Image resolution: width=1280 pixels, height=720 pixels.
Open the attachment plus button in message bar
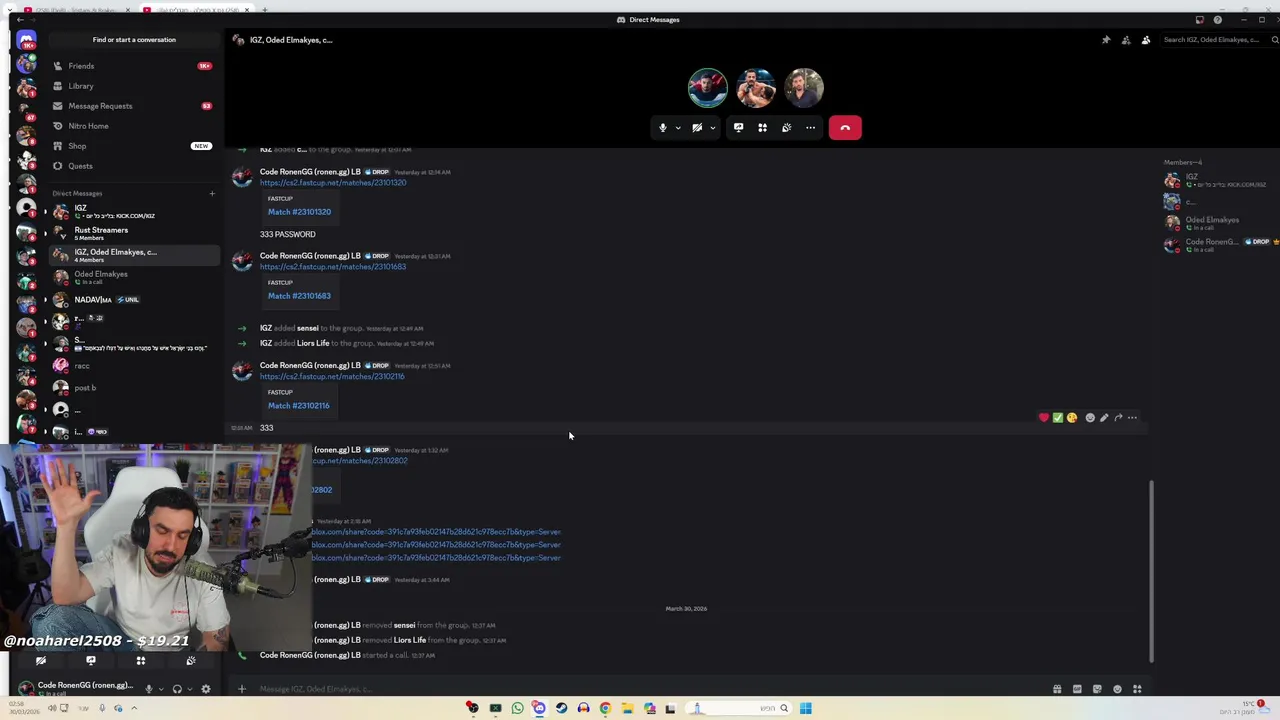(241, 689)
